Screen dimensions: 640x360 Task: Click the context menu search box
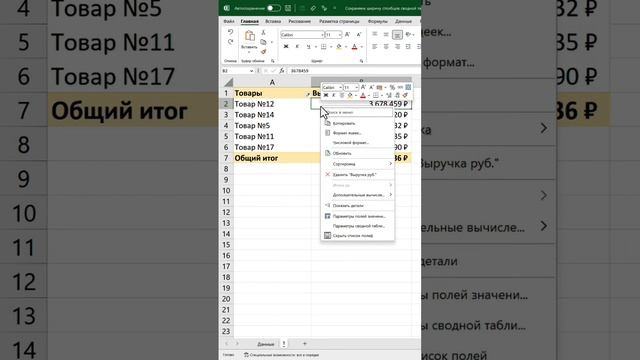tap(358, 112)
